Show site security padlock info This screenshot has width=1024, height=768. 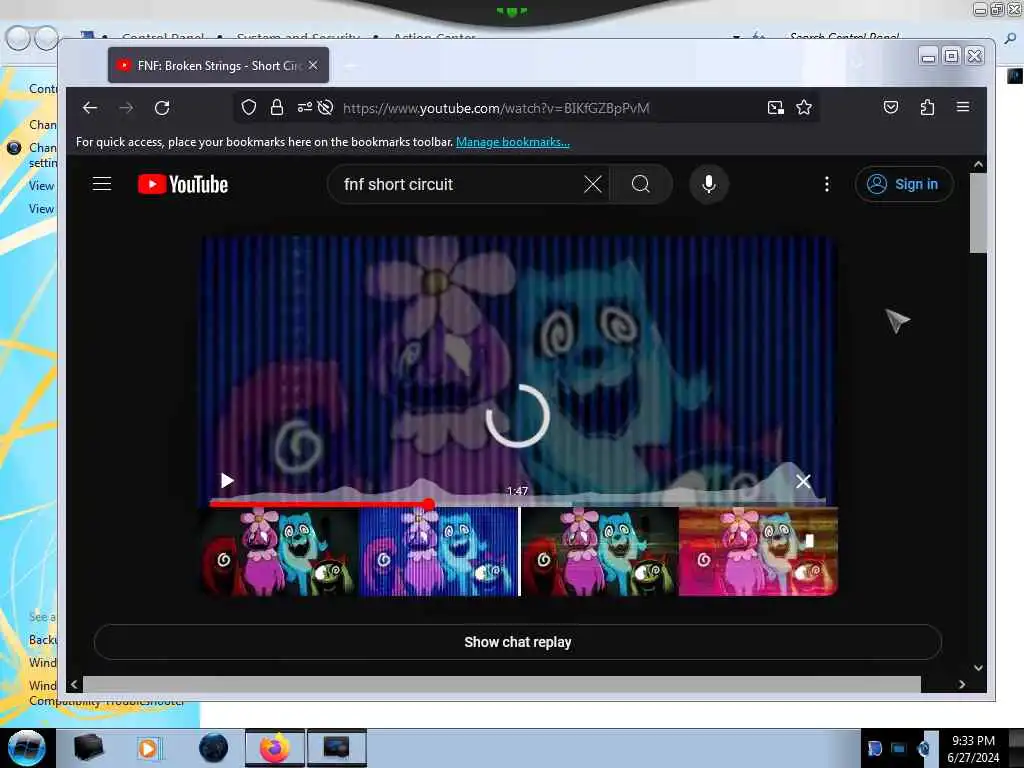[277, 107]
